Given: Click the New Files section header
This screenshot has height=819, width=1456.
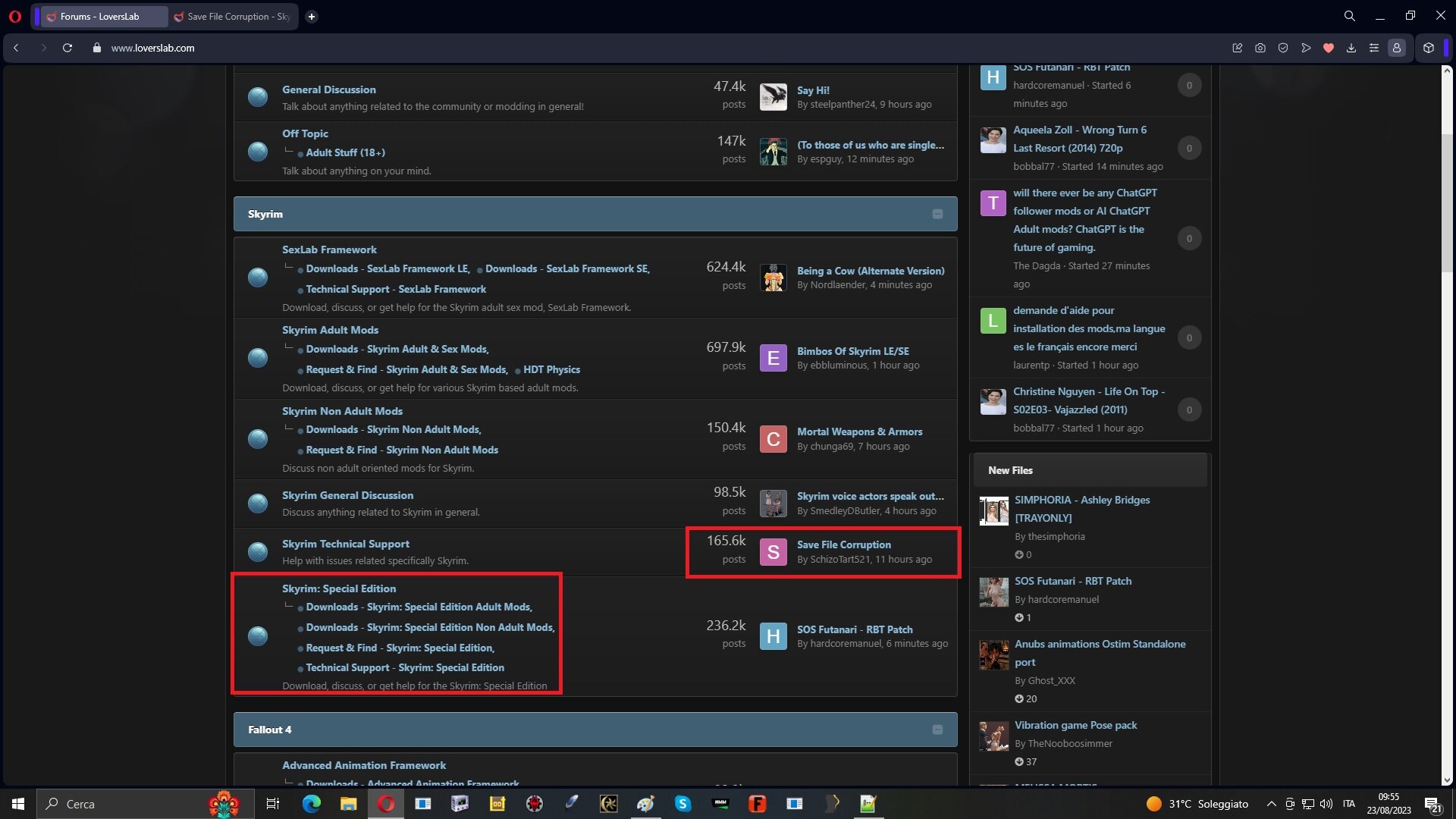Looking at the screenshot, I should pos(1090,470).
